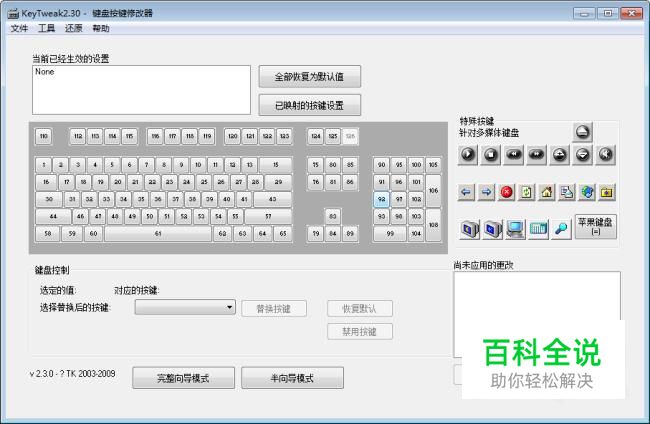The width and height of the screenshot is (650, 424).
Task: Select the browser Home house button
Action: (x=547, y=192)
